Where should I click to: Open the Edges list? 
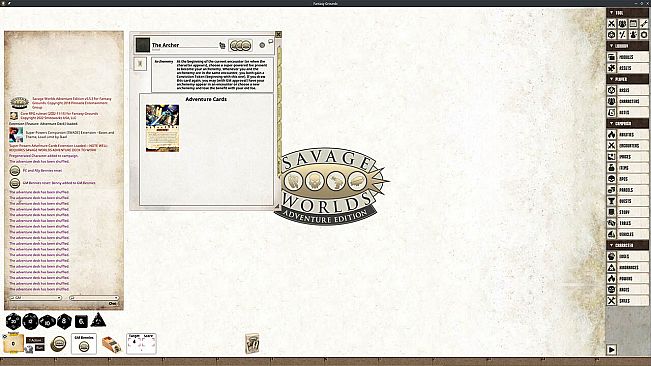click(627, 256)
